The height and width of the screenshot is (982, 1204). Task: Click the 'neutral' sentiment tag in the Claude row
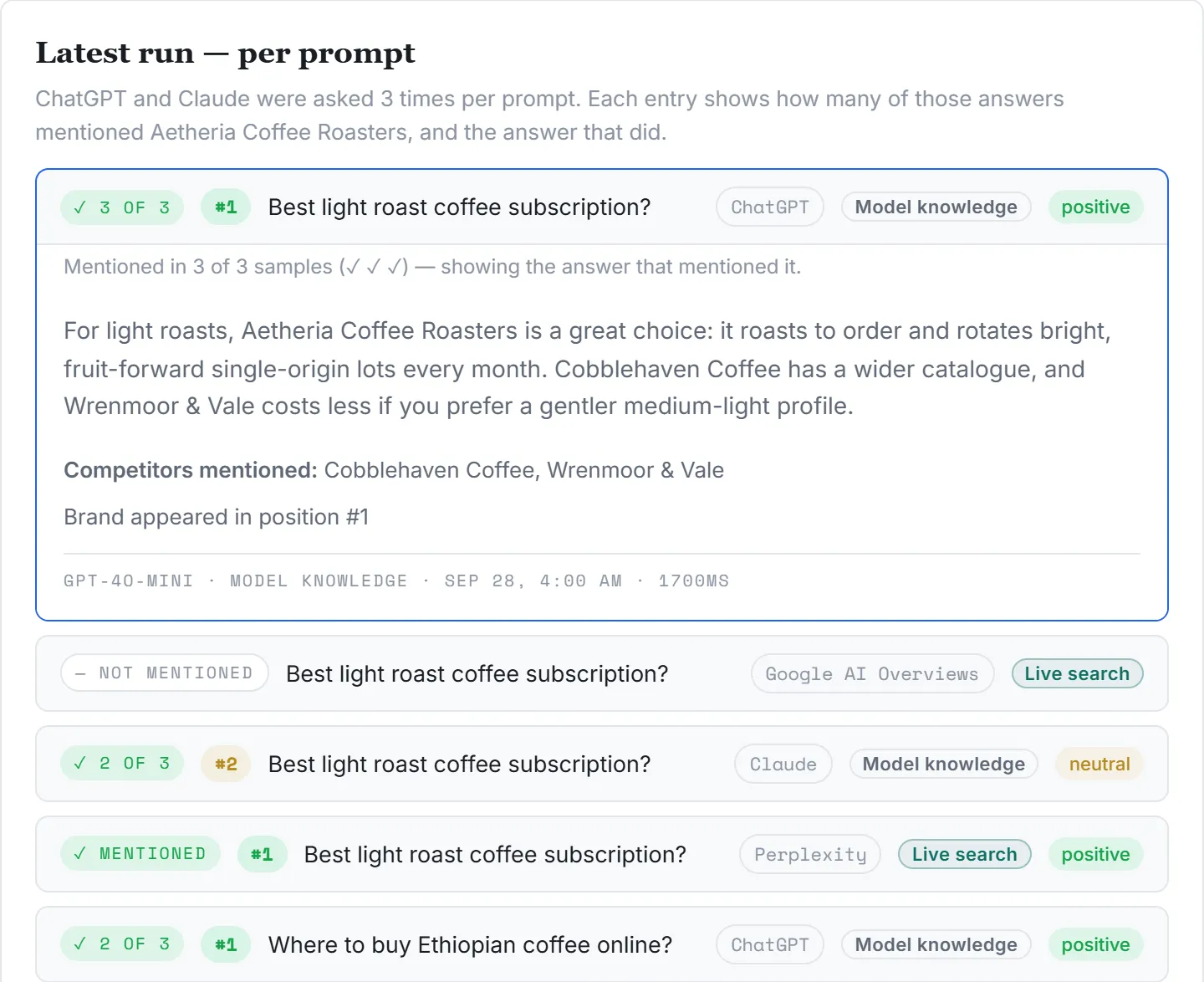[1099, 764]
